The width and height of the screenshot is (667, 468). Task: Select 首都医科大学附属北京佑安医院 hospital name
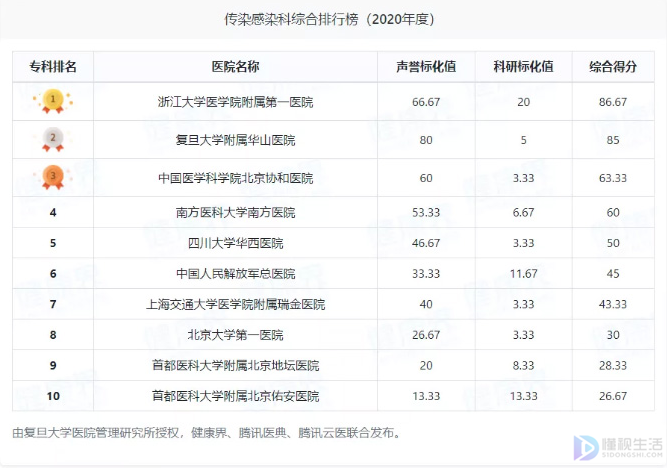tap(235, 396)
